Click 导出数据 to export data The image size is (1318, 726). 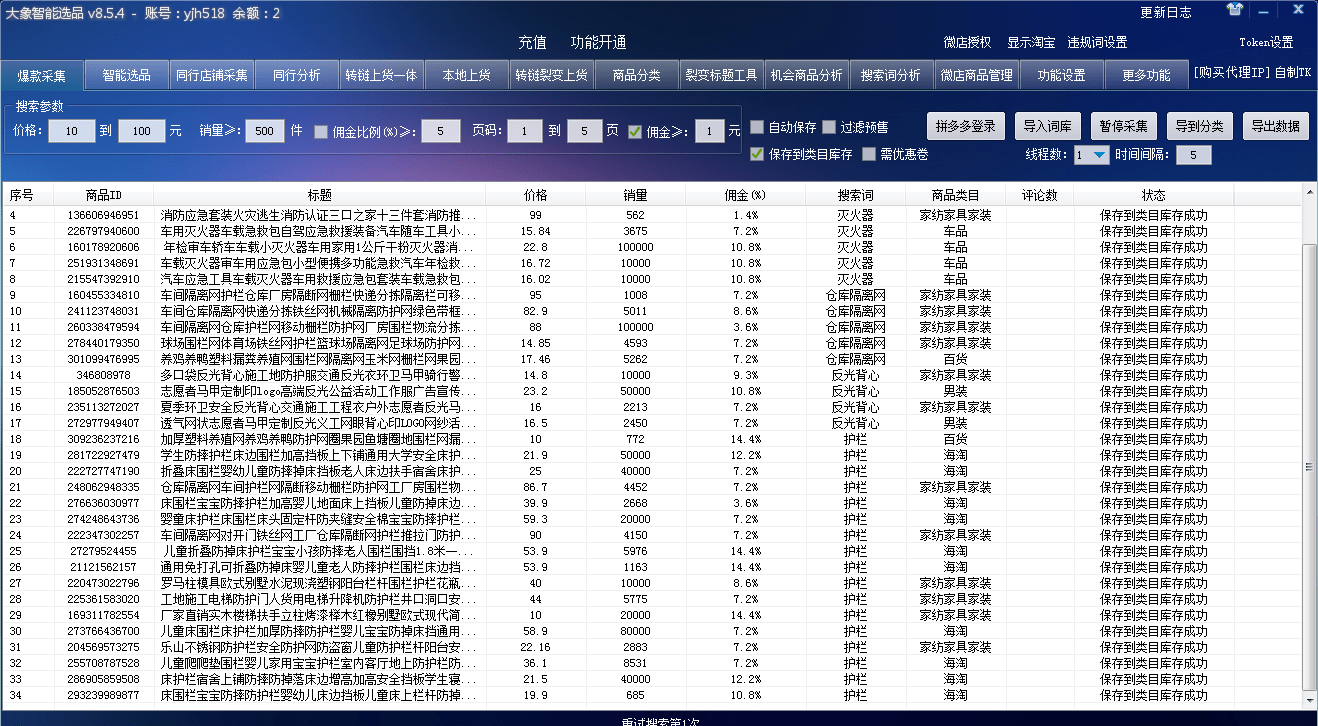[1275, 126]
